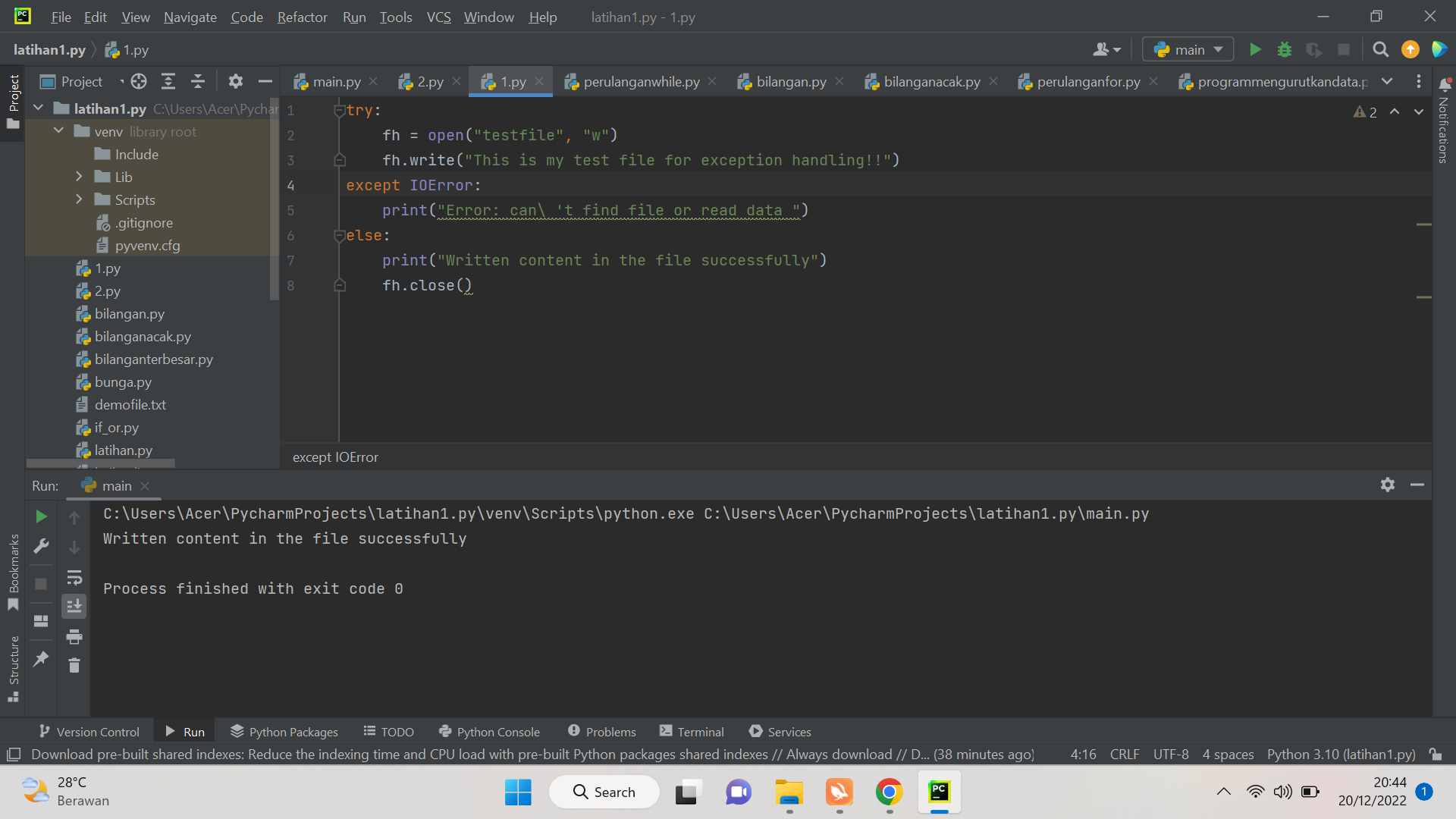
Task: Click the project tree horizontal scrollbar
Action: 100,463
